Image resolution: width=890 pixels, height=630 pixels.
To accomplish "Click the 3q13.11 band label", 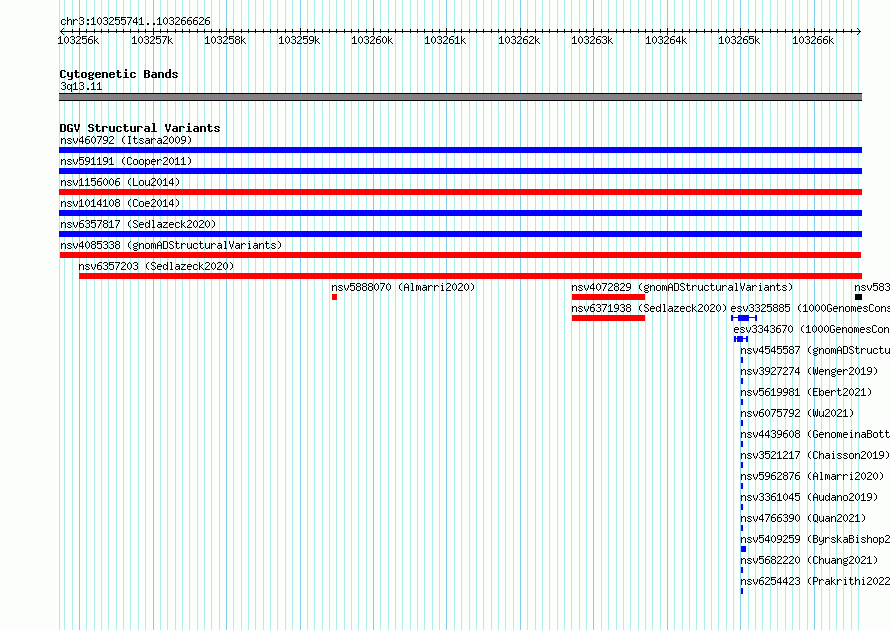I will (x=81, y=86).
